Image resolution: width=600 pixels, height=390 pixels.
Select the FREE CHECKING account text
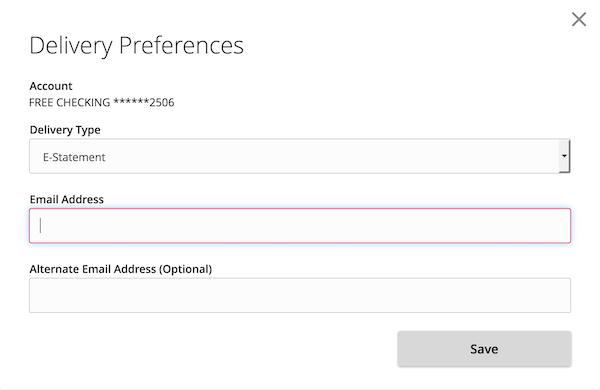click(x=70, y=103)
